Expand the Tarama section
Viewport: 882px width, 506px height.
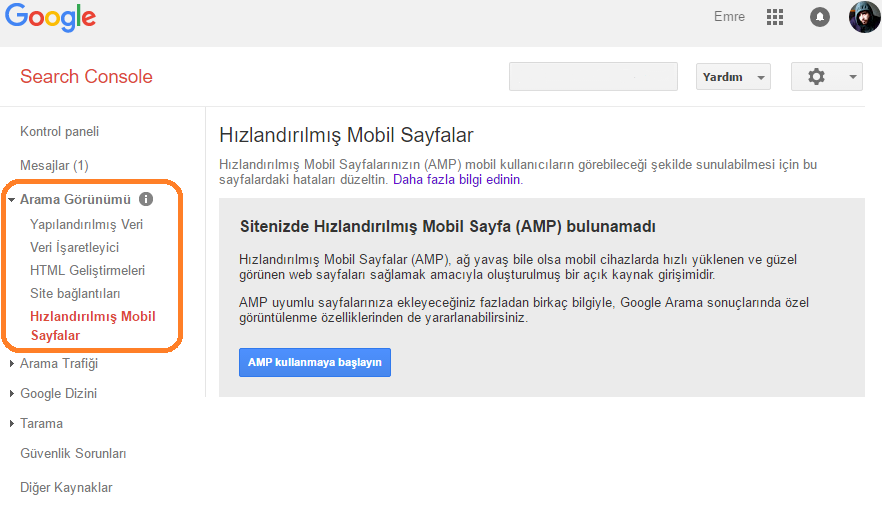[x=12, y=423]
